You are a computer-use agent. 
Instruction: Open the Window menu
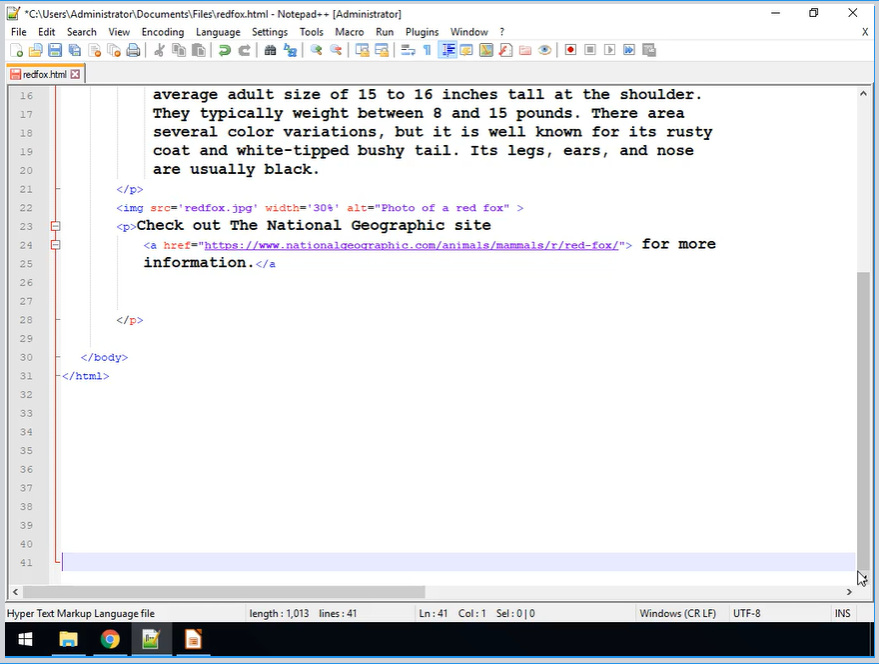tap(469, 32)
